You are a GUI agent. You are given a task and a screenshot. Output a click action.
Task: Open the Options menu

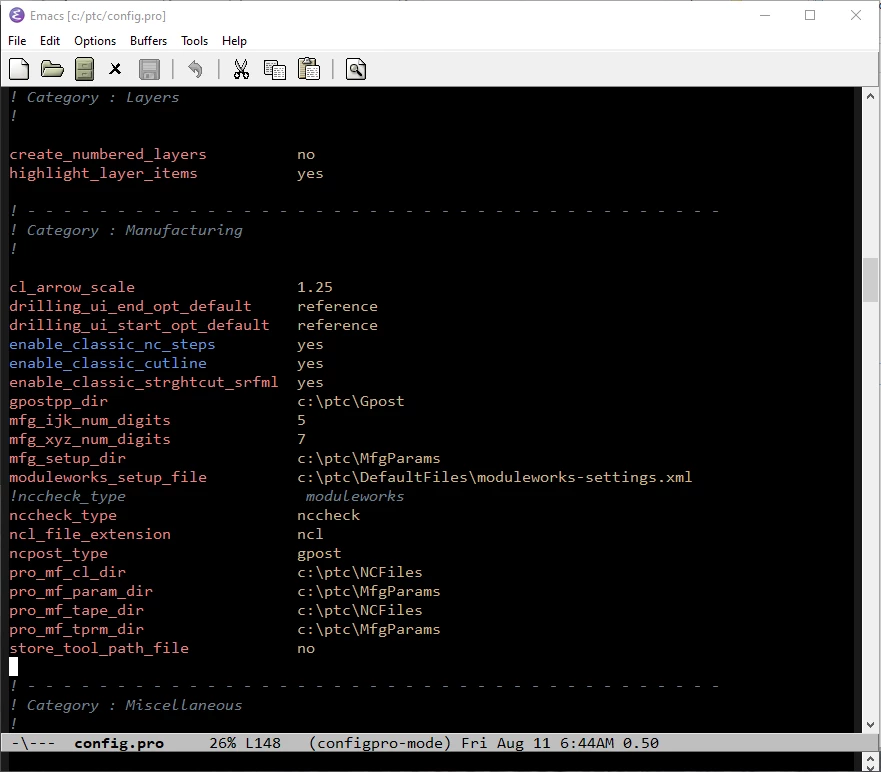94,41
